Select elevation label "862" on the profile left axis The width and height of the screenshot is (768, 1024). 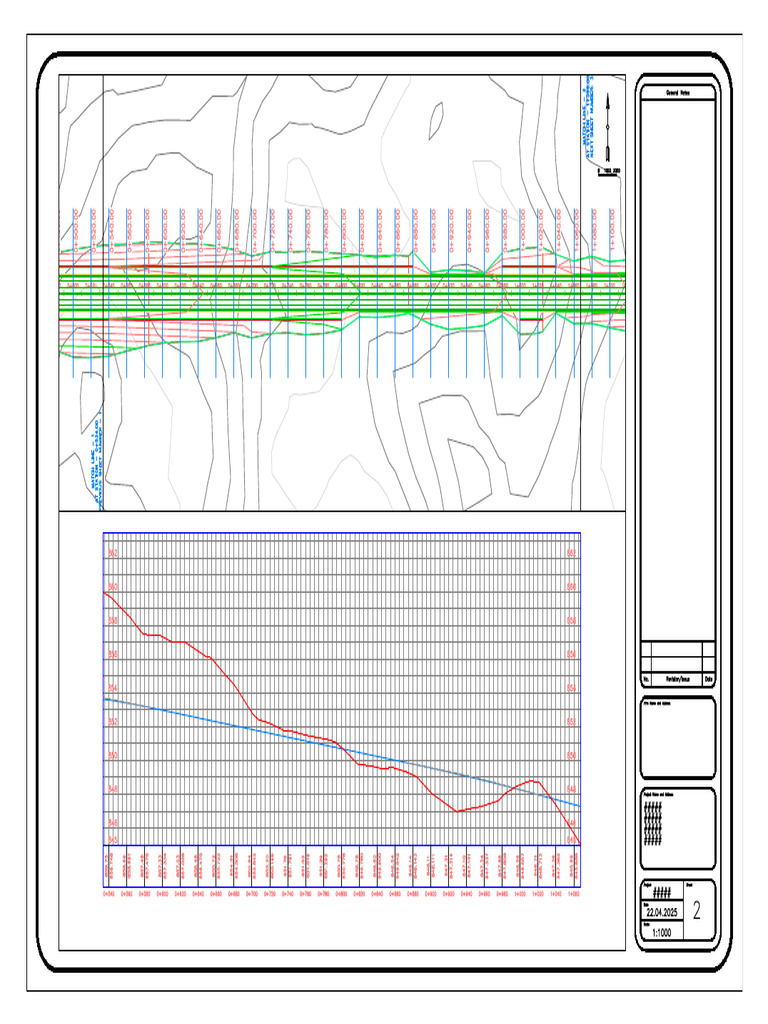(x=113, y=553)
